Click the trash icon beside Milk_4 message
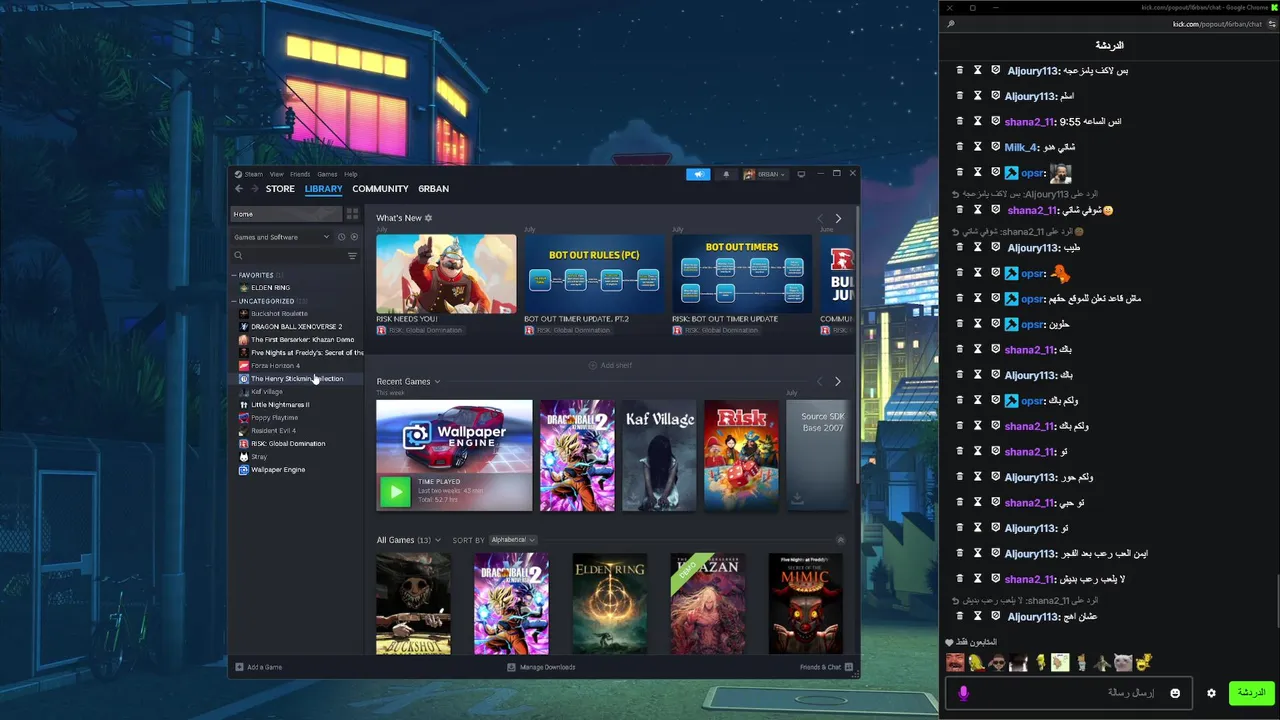The image size is (1280, 720). coord(960,147)
